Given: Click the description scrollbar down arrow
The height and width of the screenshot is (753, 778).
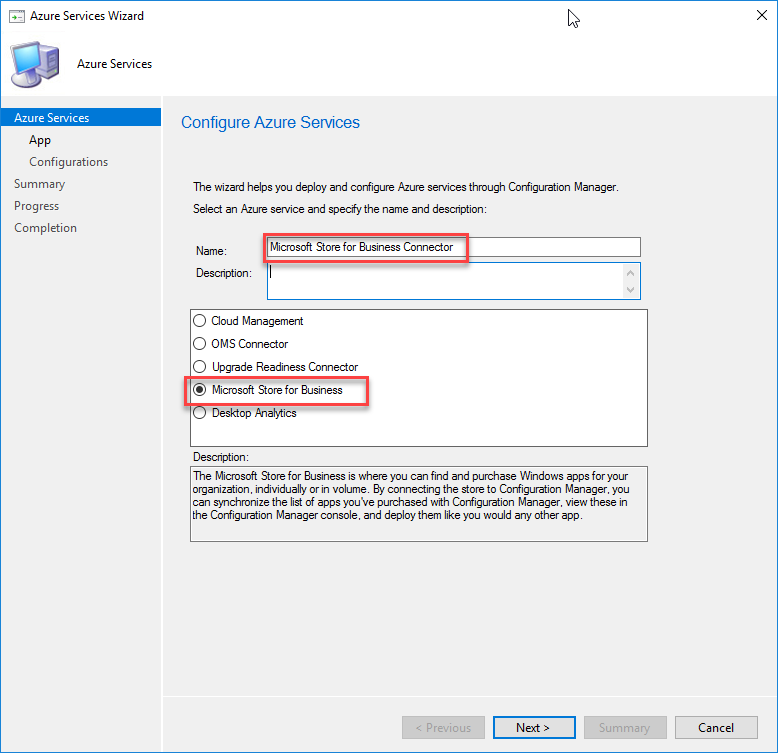Looking at the screenshot, I should (x=631, y=290).
